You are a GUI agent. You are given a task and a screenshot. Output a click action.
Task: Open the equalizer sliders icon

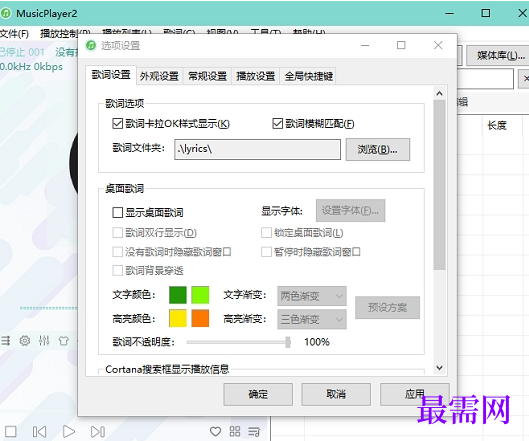44,341
